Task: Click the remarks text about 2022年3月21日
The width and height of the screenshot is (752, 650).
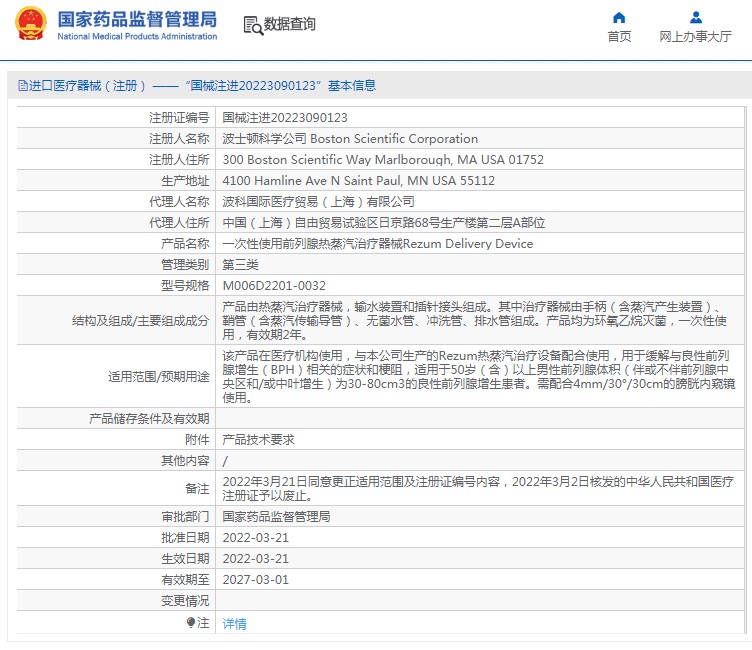Action: click(x=478, y=489)
